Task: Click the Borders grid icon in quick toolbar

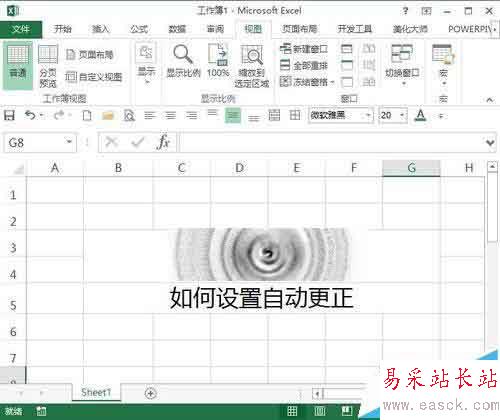Action: click(295, 116)
